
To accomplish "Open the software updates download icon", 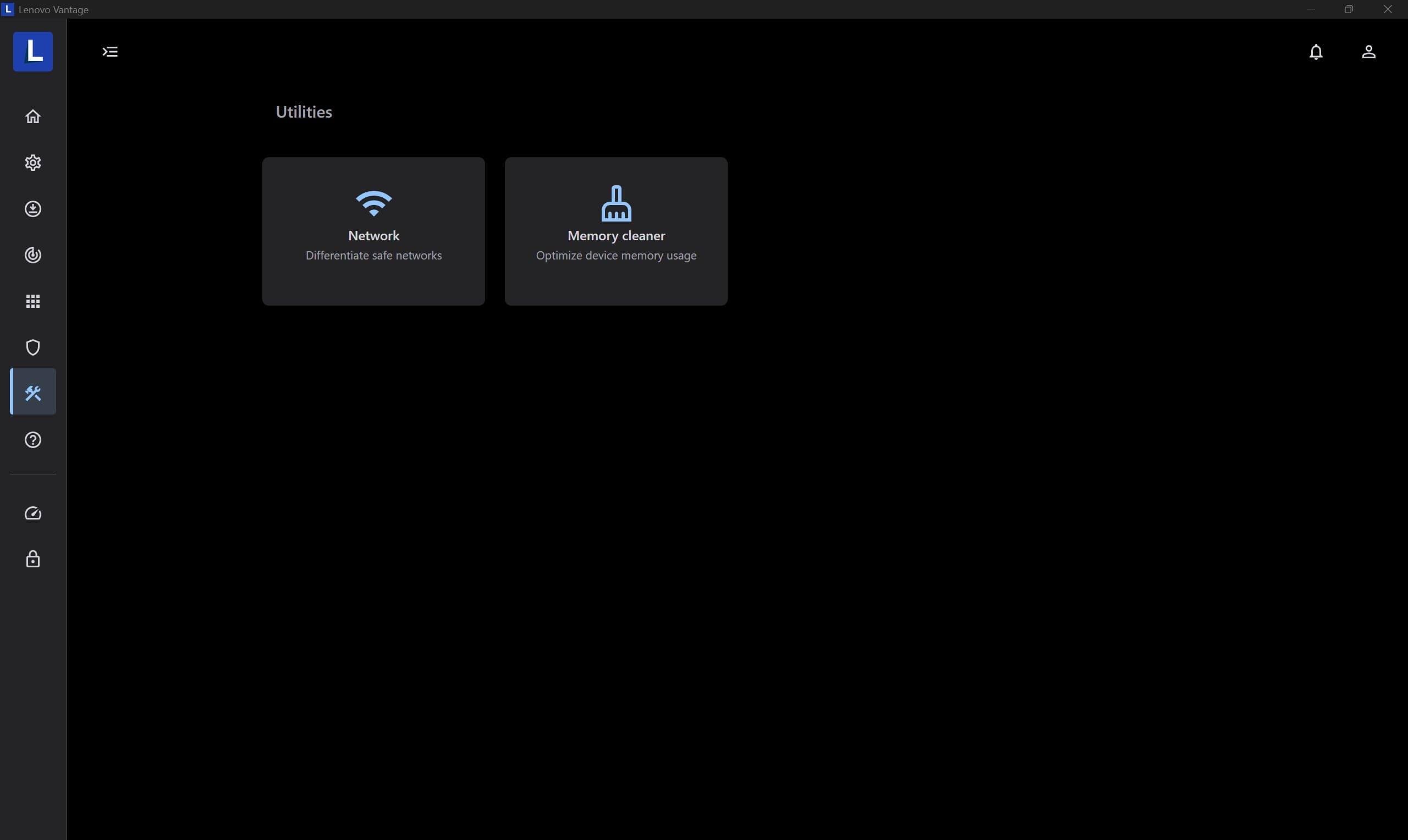I will point(33,208).
